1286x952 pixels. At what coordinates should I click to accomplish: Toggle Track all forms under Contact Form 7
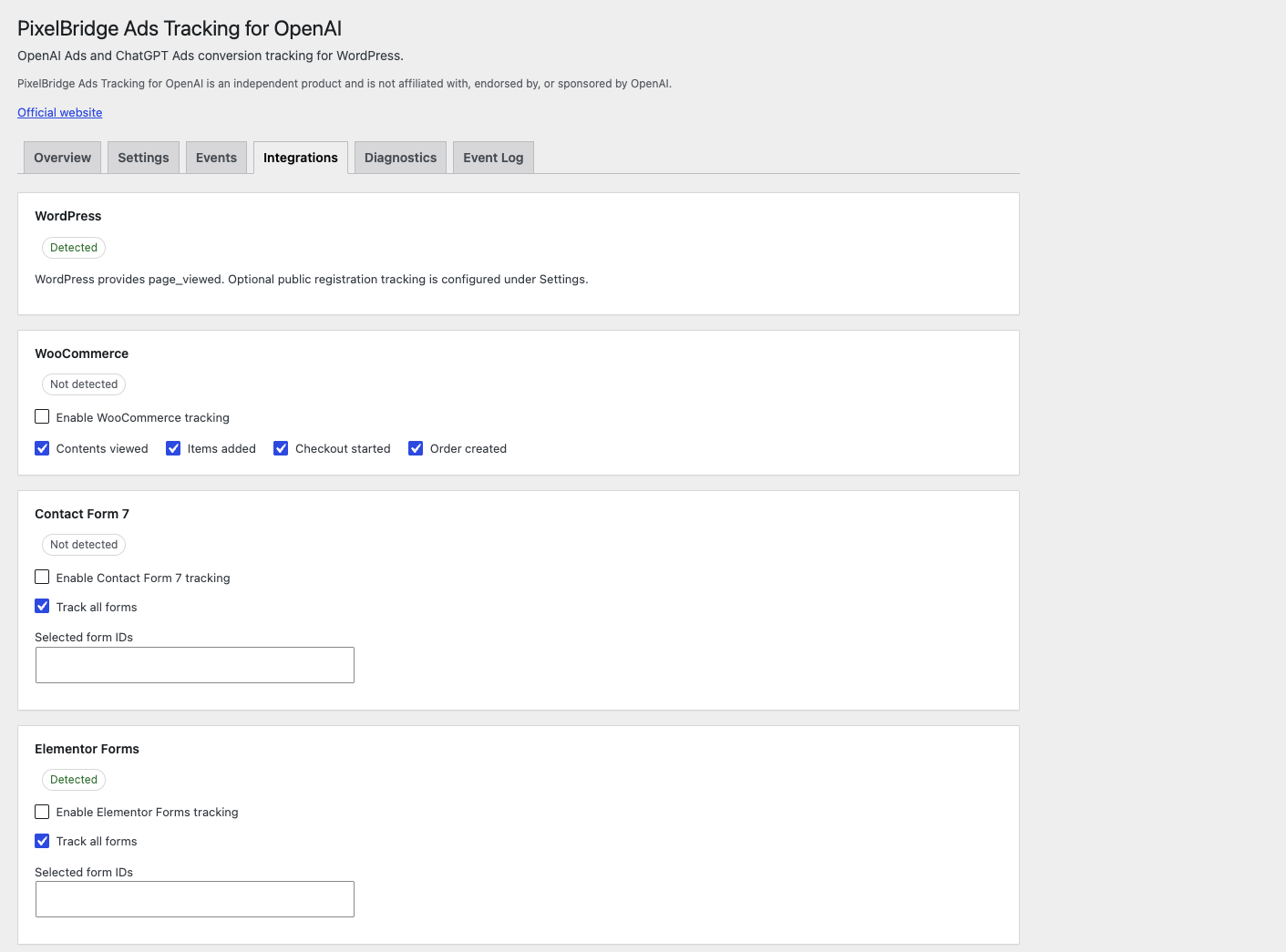click(x=42, y=606)
